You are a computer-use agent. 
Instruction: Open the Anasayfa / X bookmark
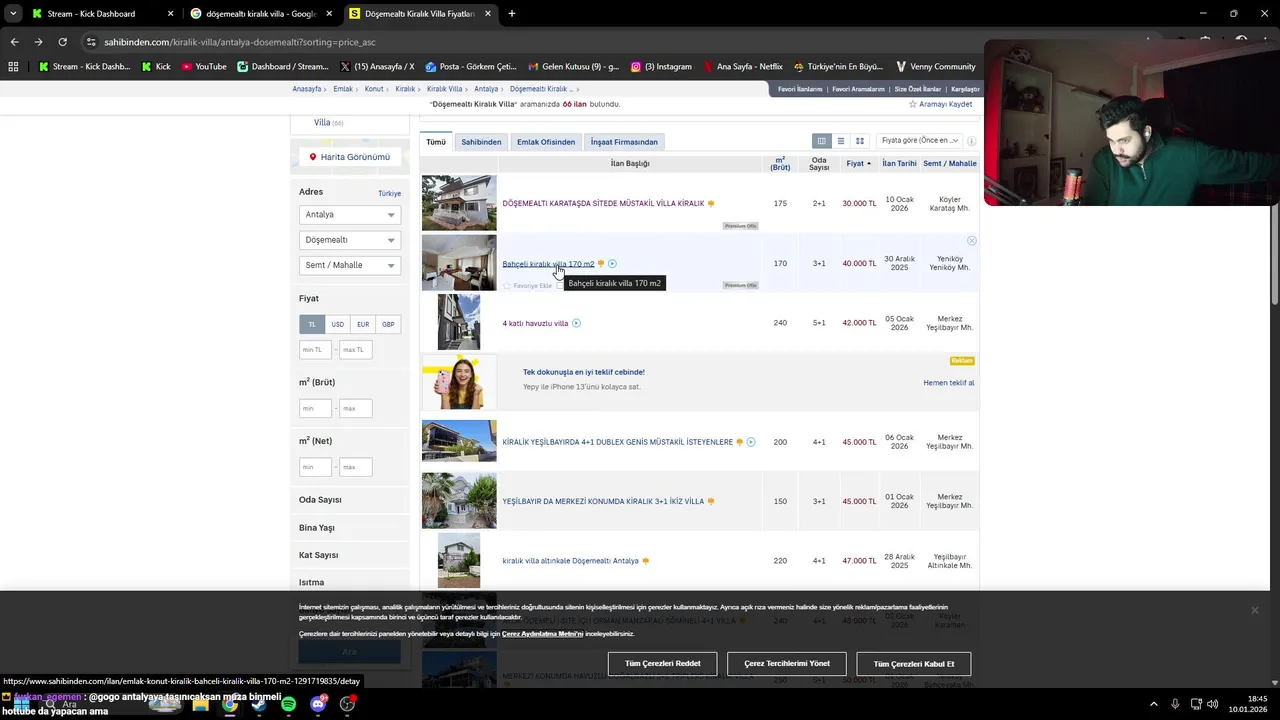point(377,67)
